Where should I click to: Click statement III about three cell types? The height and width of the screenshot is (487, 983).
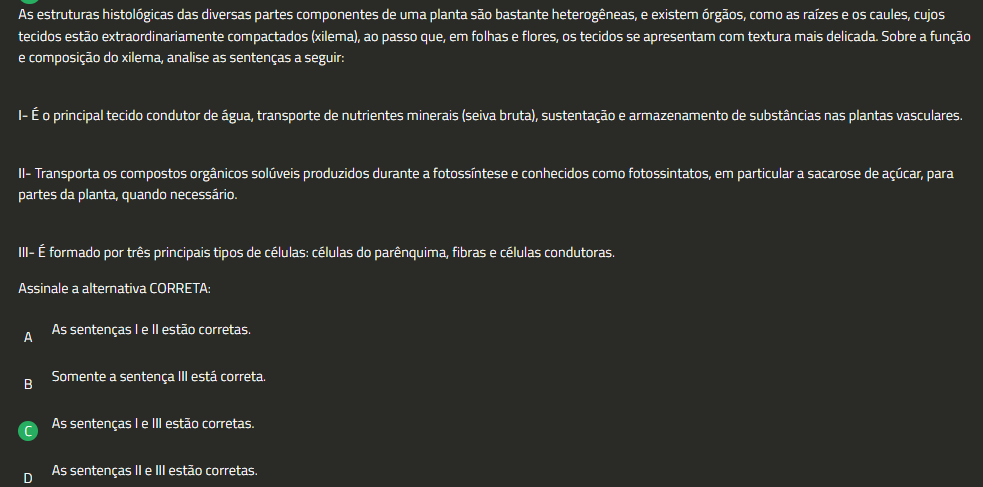[x=316, y=251]
